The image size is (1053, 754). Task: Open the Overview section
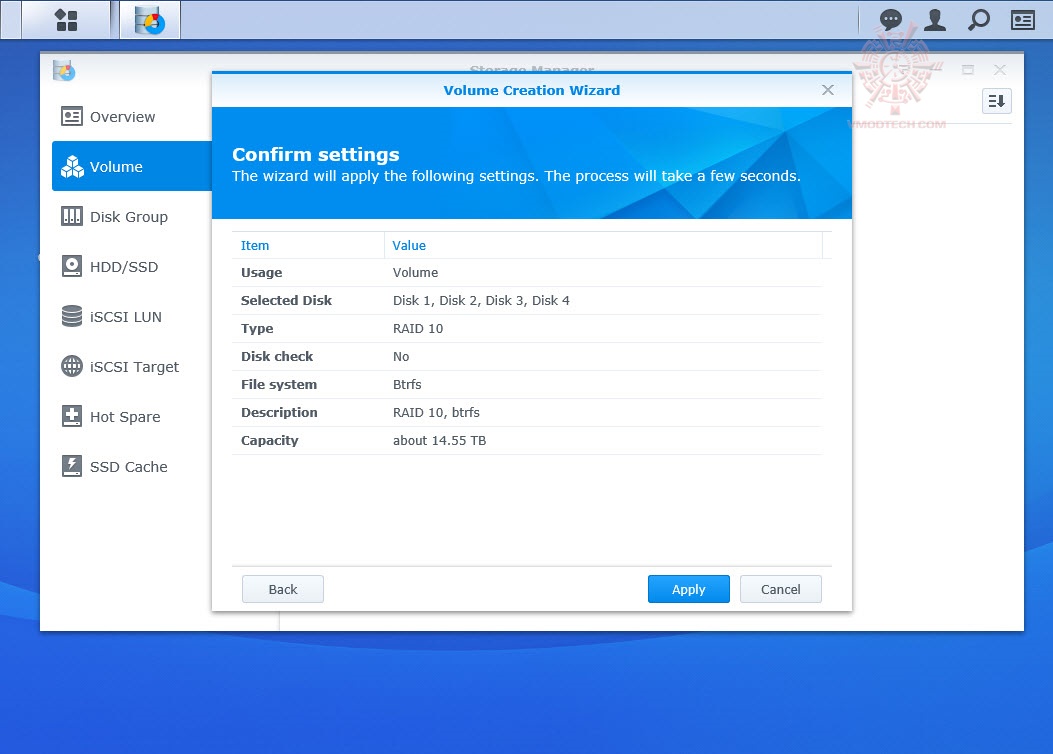[x=132, y=117]
